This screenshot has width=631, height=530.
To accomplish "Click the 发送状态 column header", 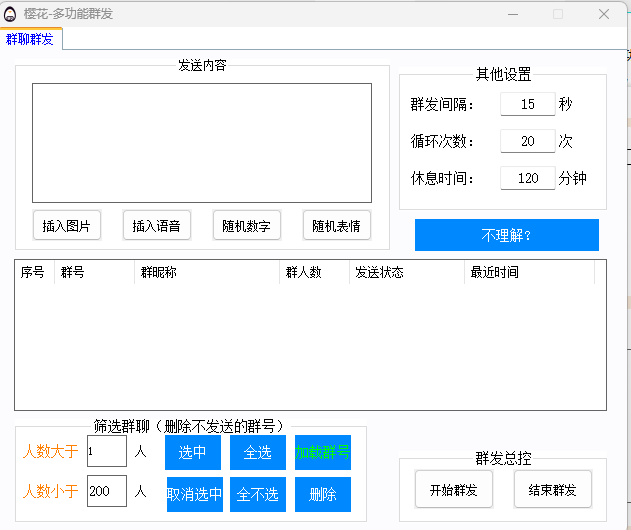I will point(407,272).
